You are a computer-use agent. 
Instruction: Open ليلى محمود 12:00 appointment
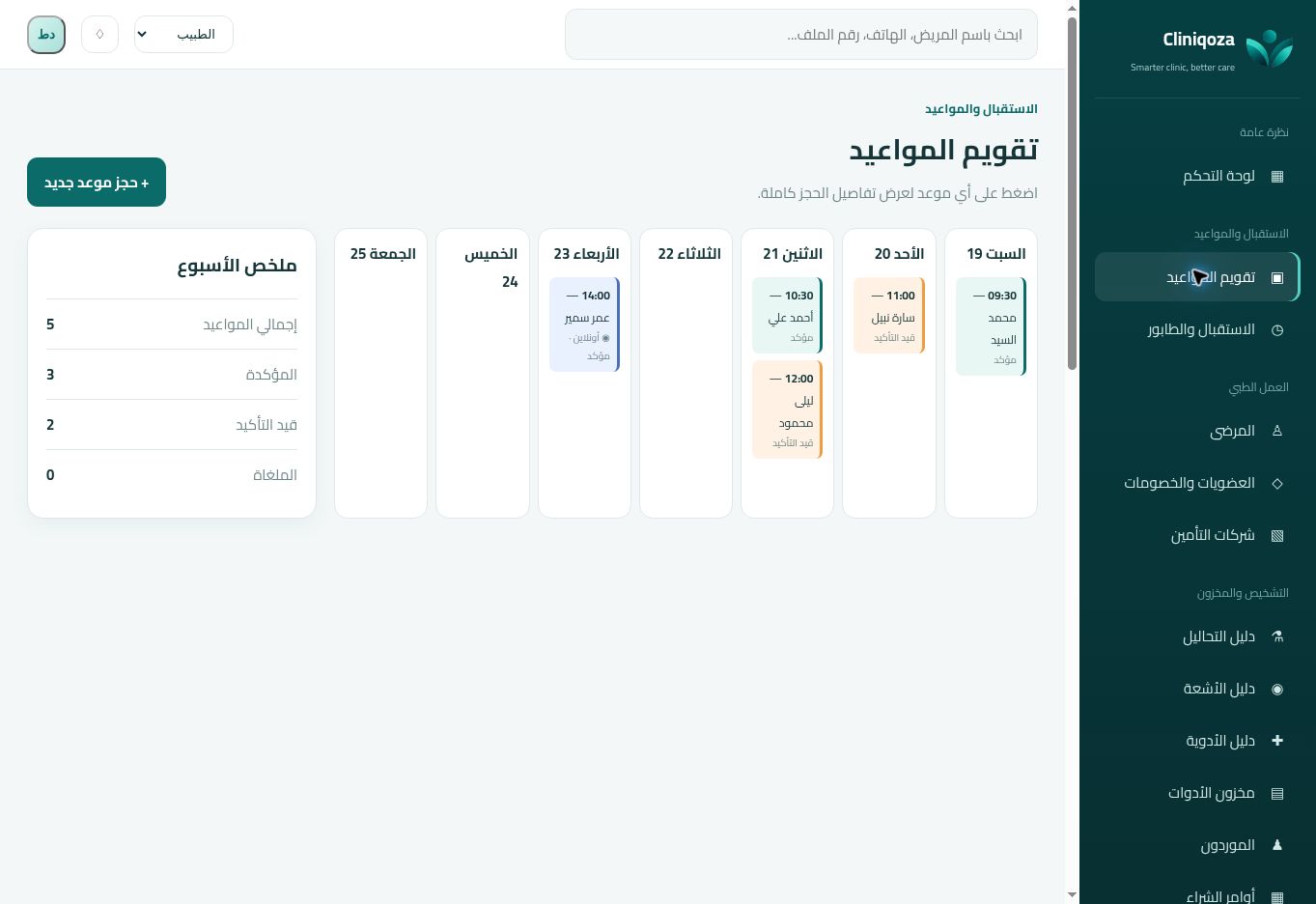tap(787, 410)
